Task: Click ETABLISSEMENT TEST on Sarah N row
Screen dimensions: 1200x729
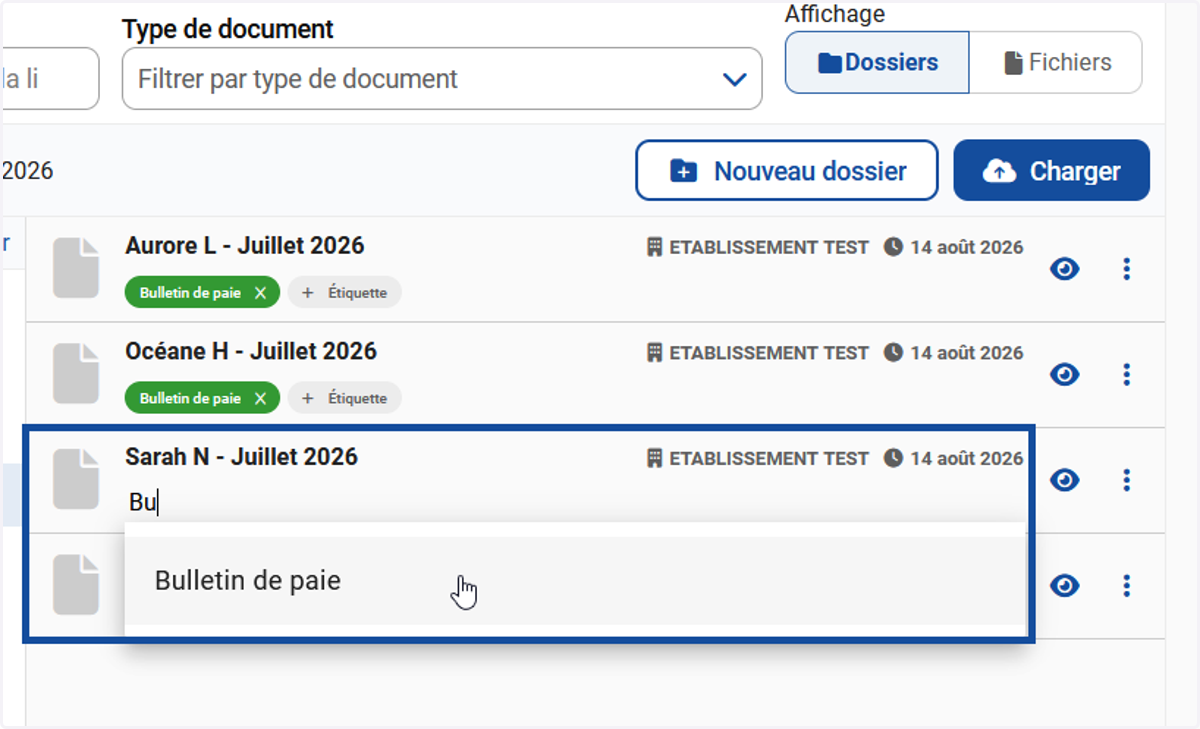Action: click(x=758, y=458)
